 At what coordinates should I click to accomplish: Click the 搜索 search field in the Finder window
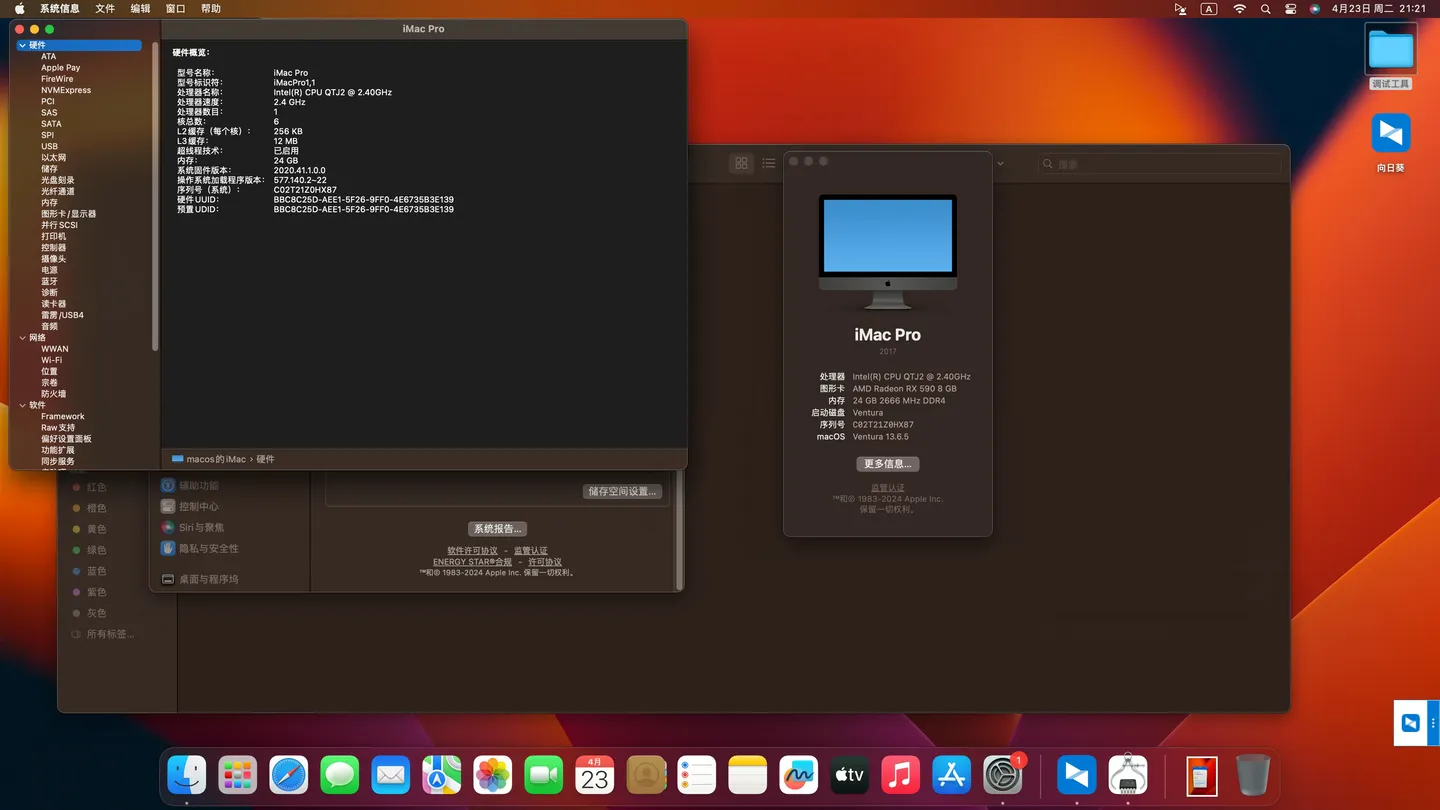[1160, 163]
